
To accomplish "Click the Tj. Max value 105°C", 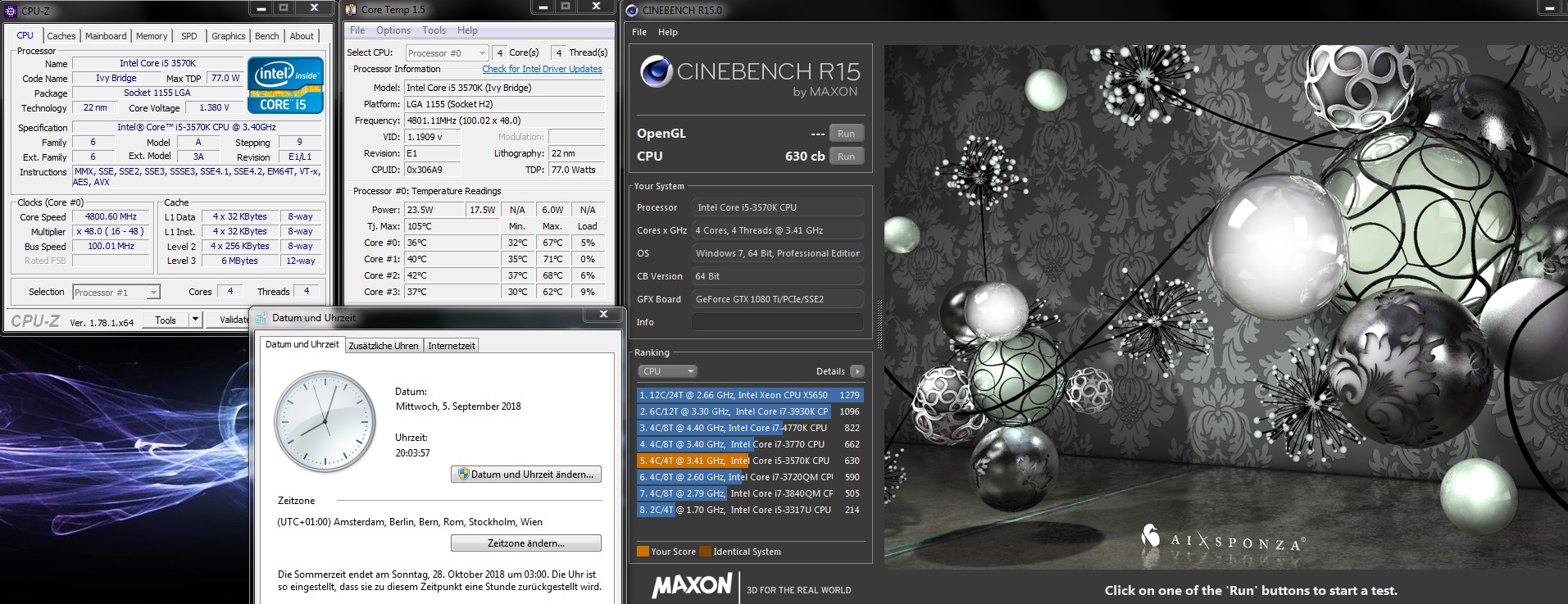I will coord(452,226).
